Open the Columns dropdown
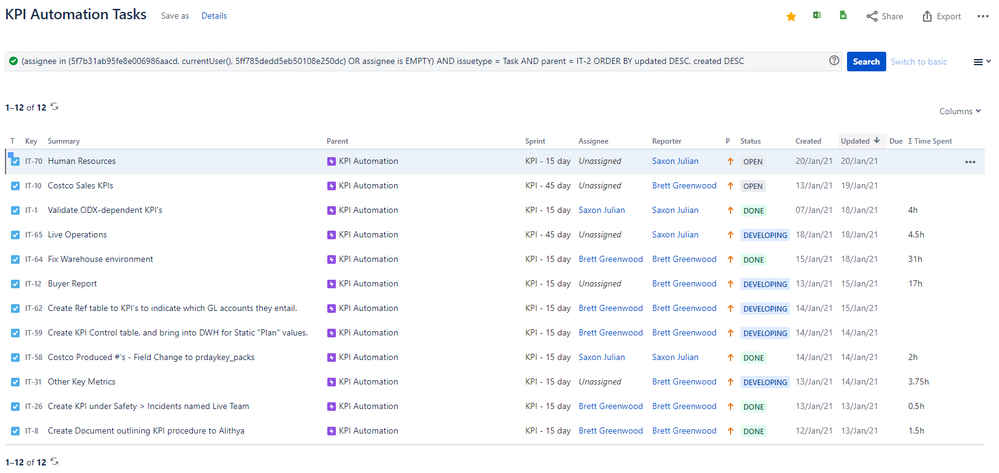 click(x=960, y=111)
